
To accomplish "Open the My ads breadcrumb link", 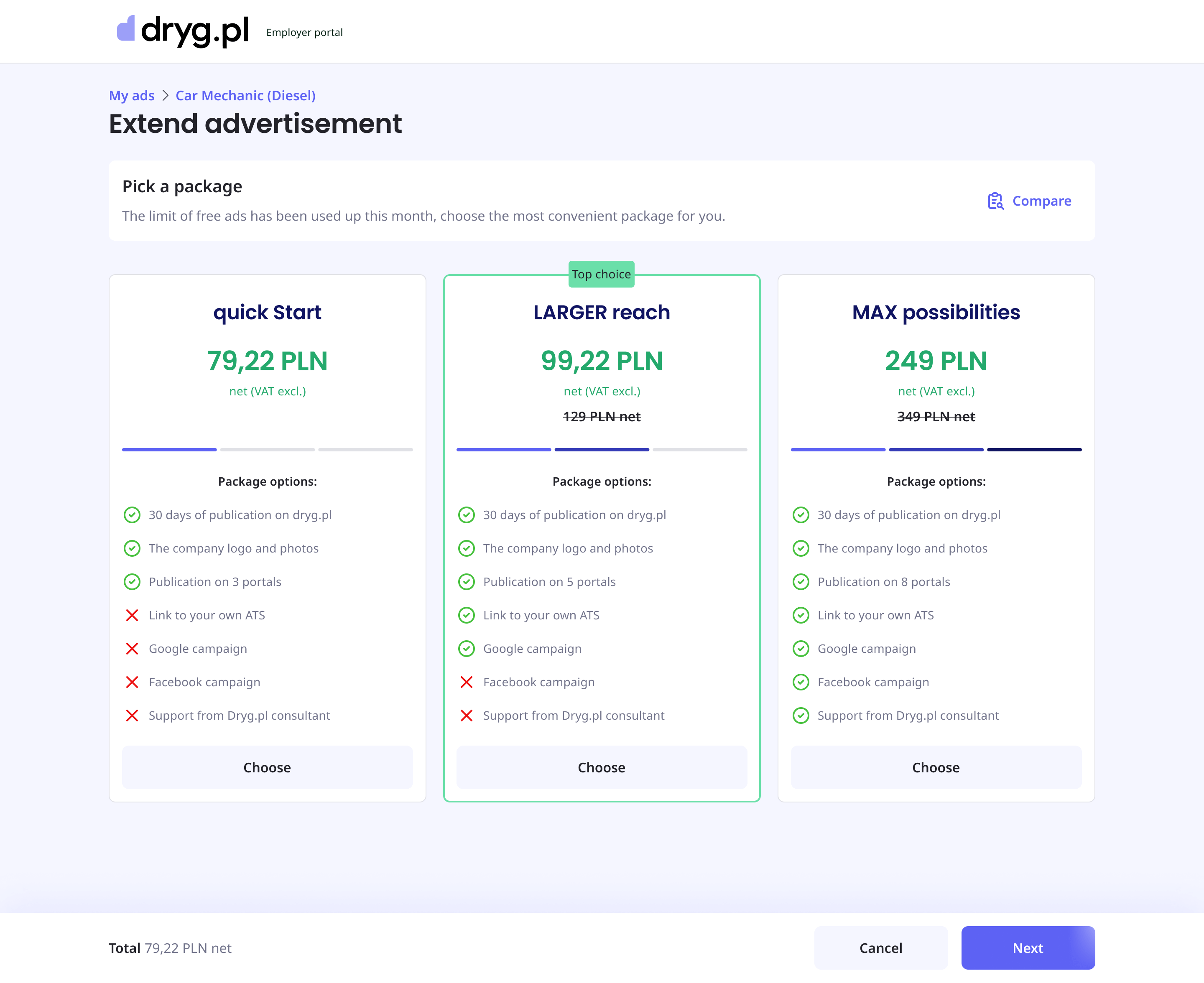I will [x=131, y=96].
